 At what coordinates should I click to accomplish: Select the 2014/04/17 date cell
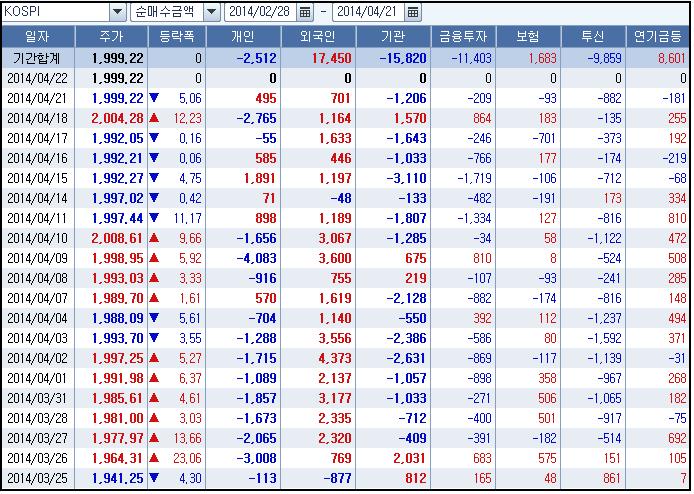[38, 138]
